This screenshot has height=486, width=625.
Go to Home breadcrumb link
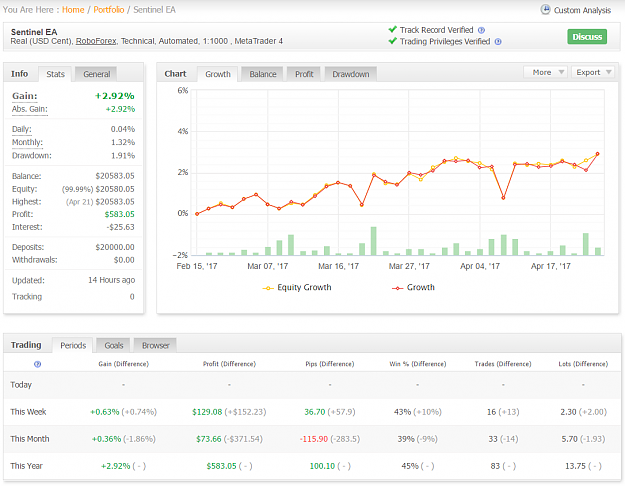73,10
